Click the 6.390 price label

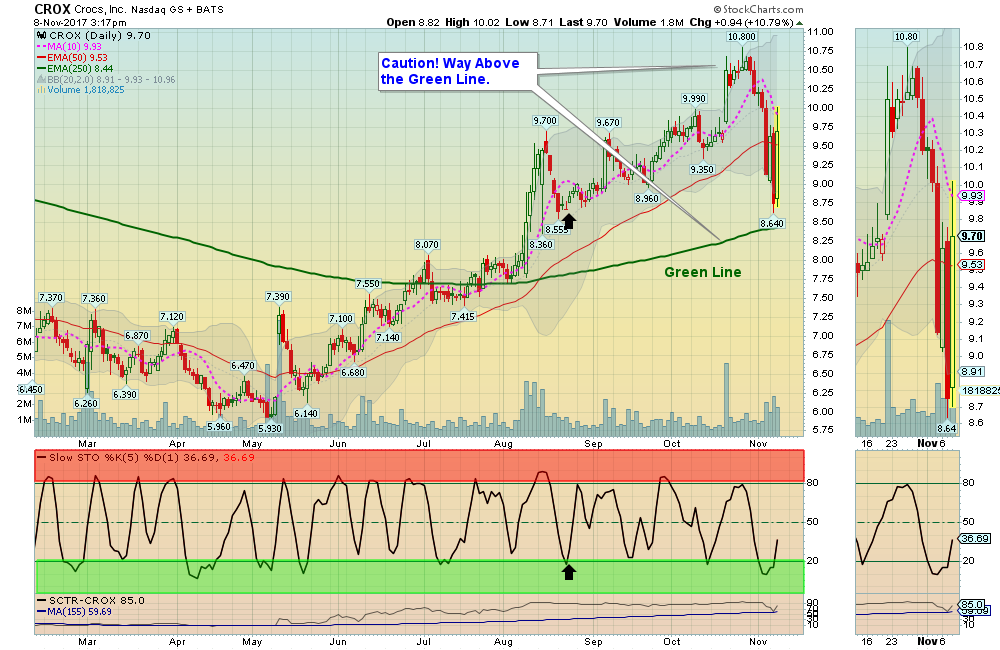pyautogui.click(x=125, y=395)
